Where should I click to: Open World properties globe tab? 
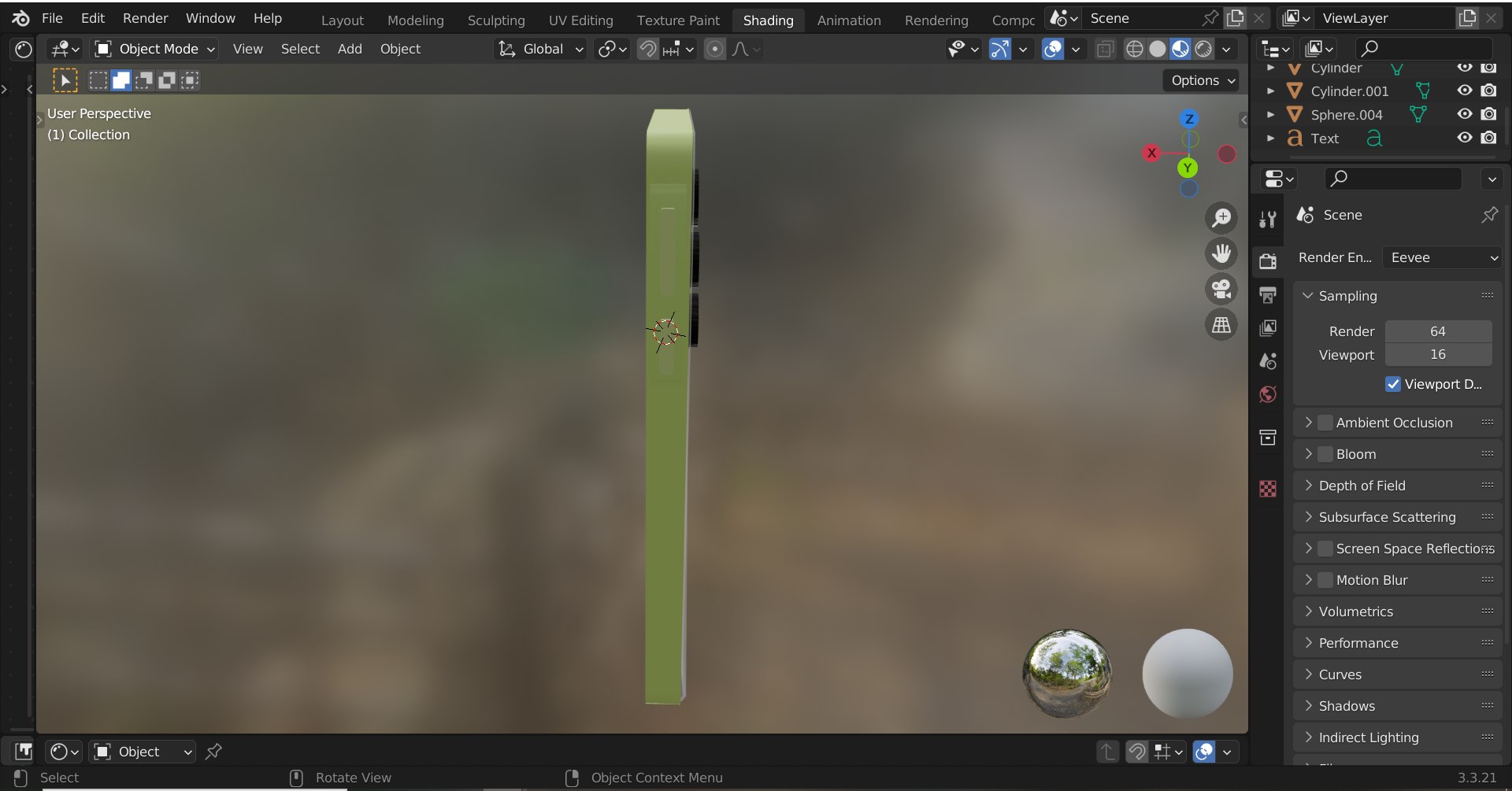1268,394
